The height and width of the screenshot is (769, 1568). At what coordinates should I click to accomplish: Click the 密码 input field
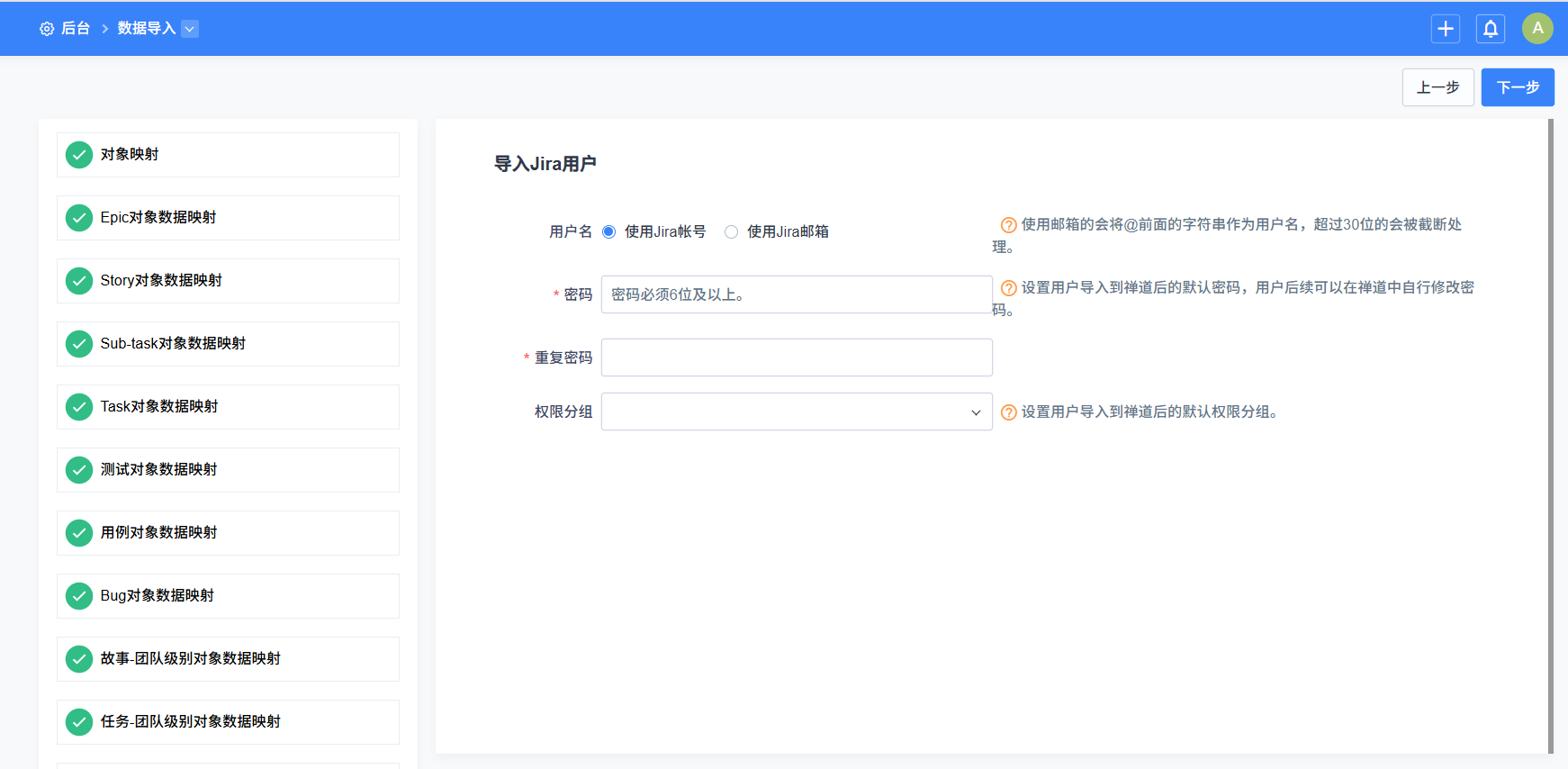797,294
